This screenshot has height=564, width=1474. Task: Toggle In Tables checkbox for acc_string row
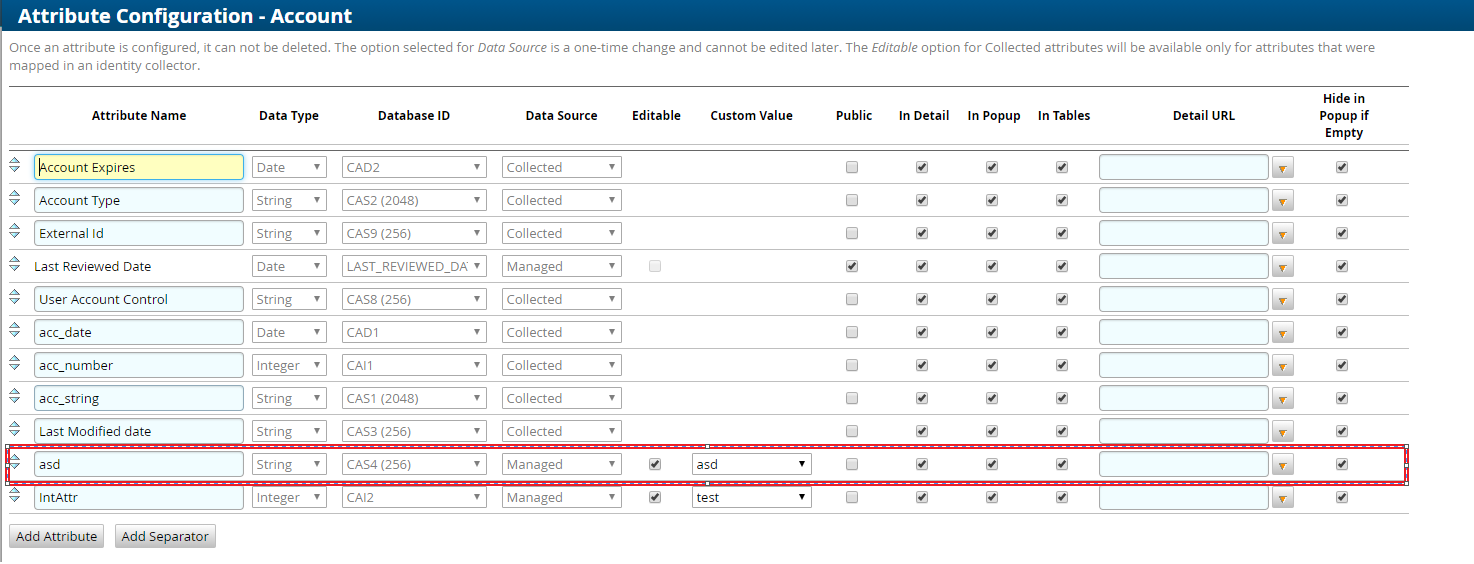pos(1062,398)
